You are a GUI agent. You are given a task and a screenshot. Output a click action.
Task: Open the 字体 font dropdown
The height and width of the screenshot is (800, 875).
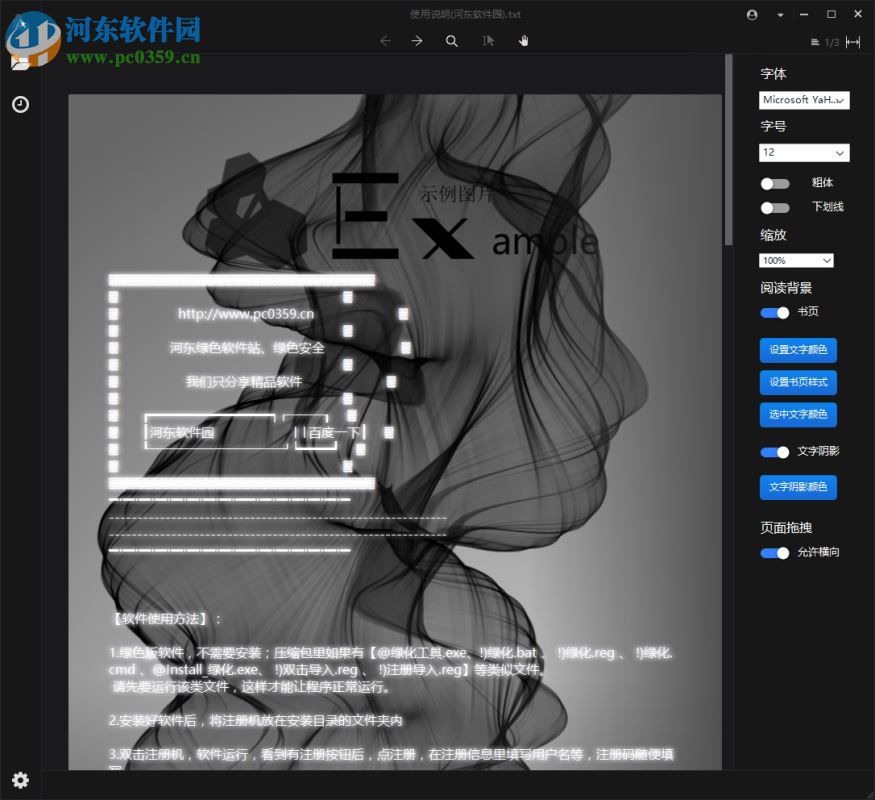tap(804, 100)
